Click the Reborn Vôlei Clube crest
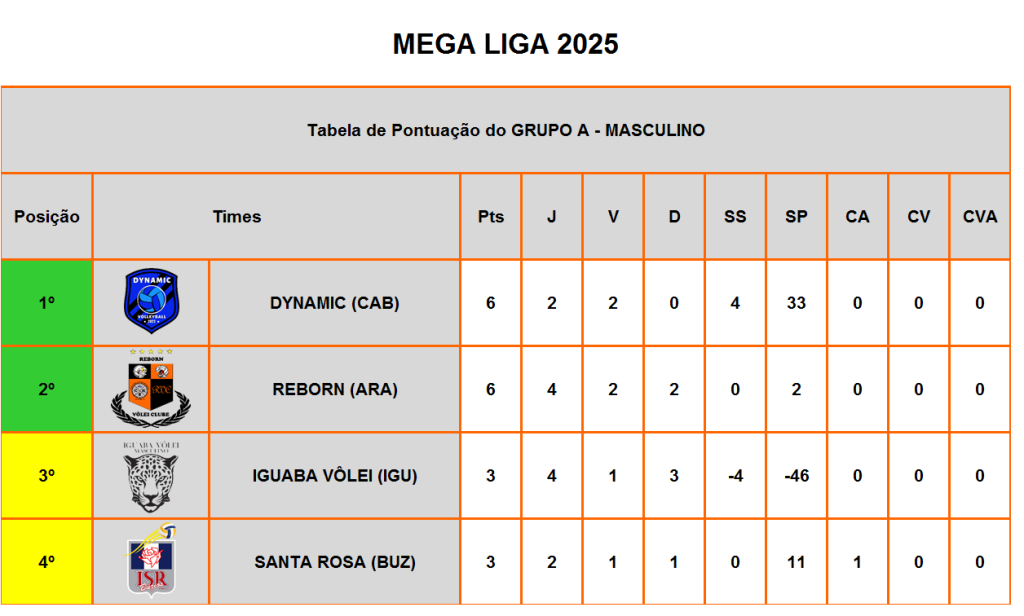Screen dimensions: 1024x616 [x=151, y=388]
